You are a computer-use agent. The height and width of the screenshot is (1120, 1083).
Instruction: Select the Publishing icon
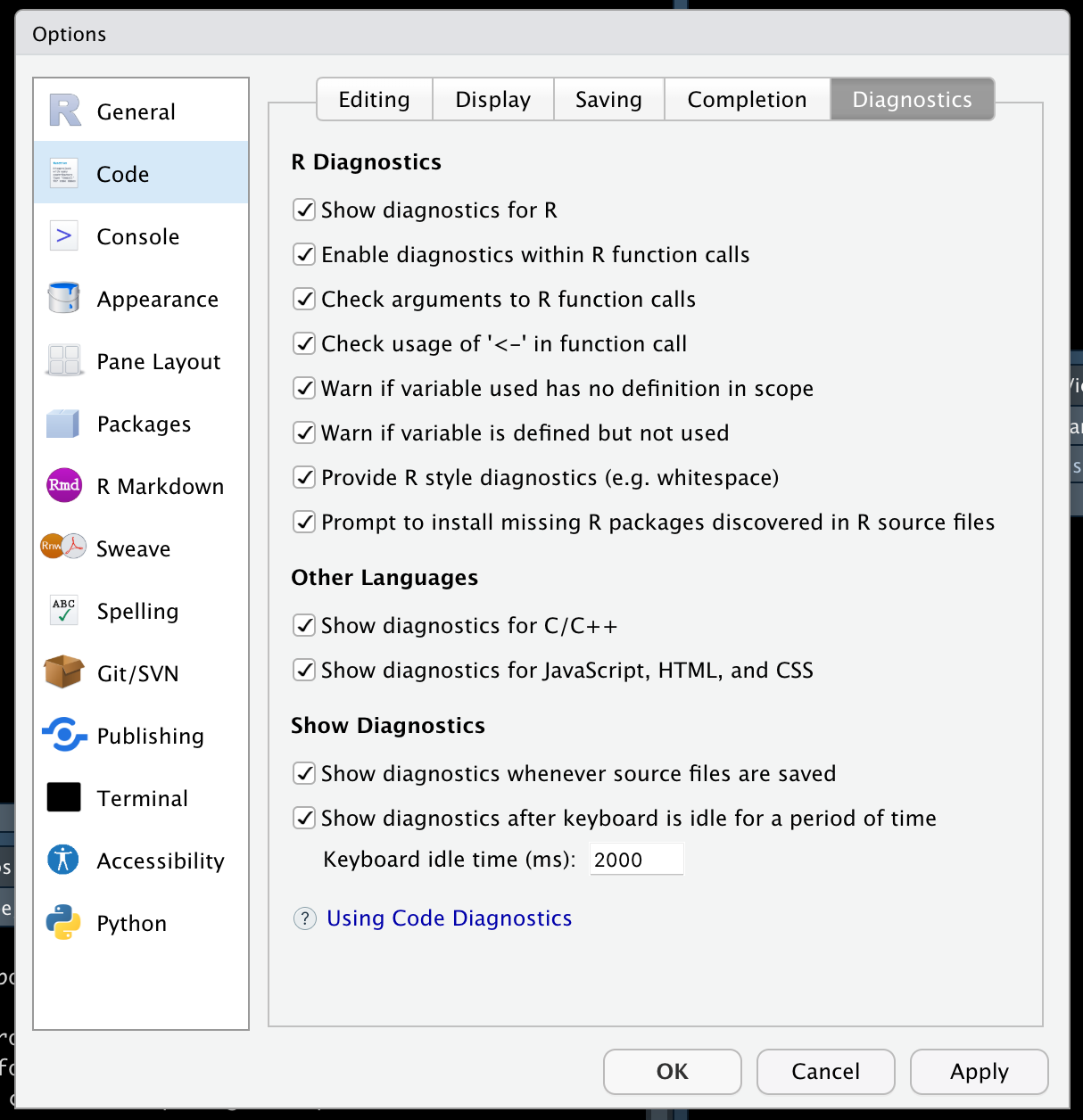tap(62, 735)
